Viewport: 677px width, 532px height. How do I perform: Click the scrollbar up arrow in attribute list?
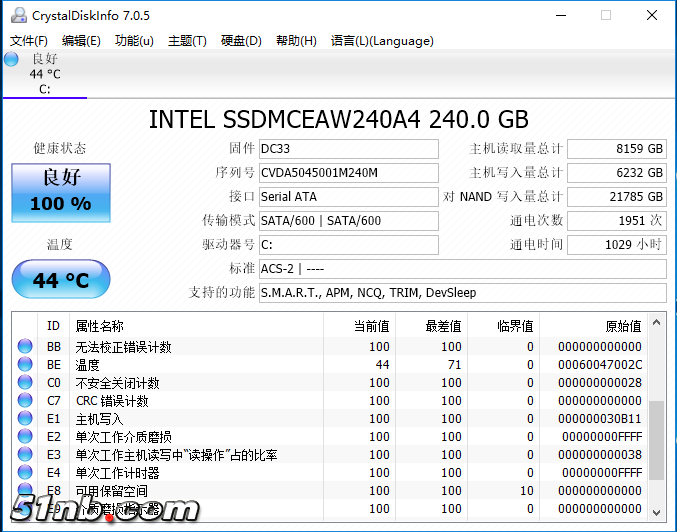[x=656, y=322]
